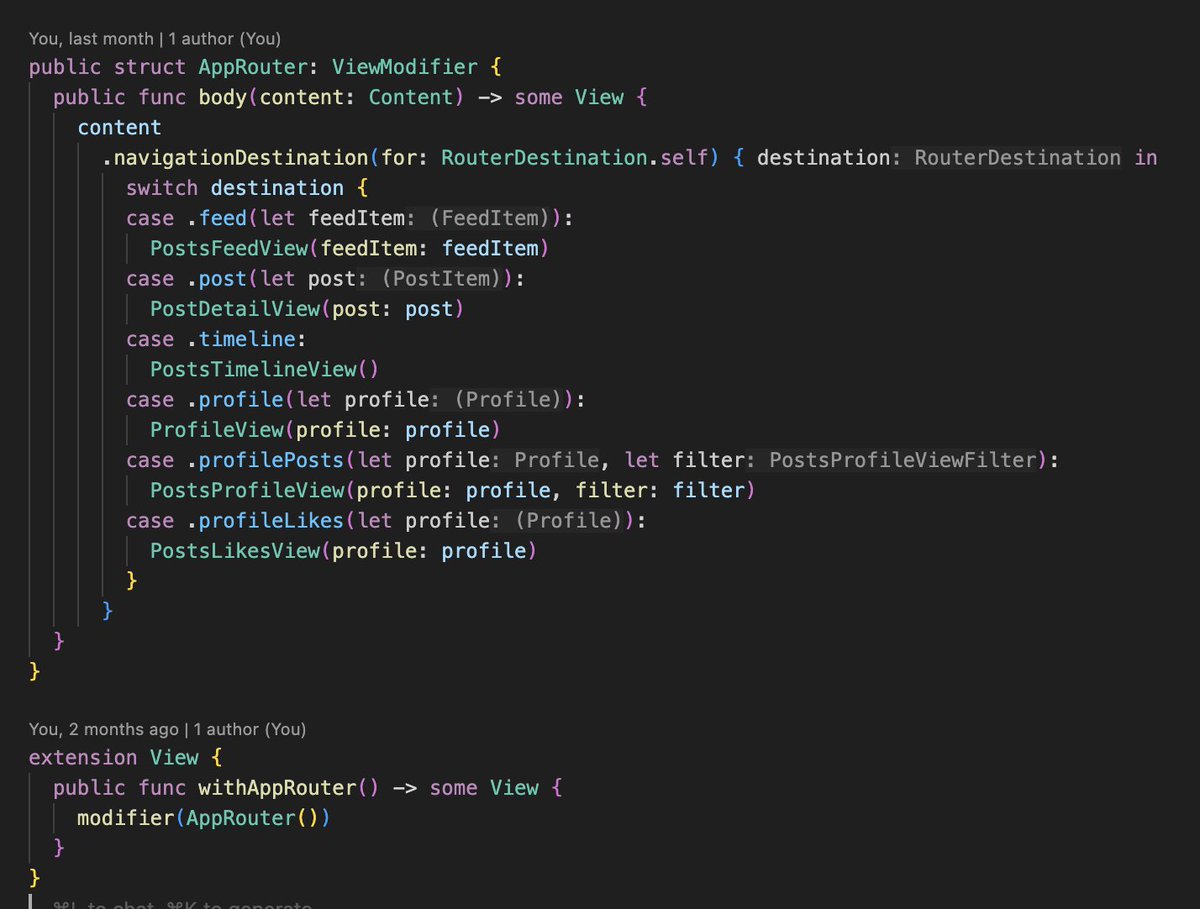Click the PostsFeedView call

[229, 248]
